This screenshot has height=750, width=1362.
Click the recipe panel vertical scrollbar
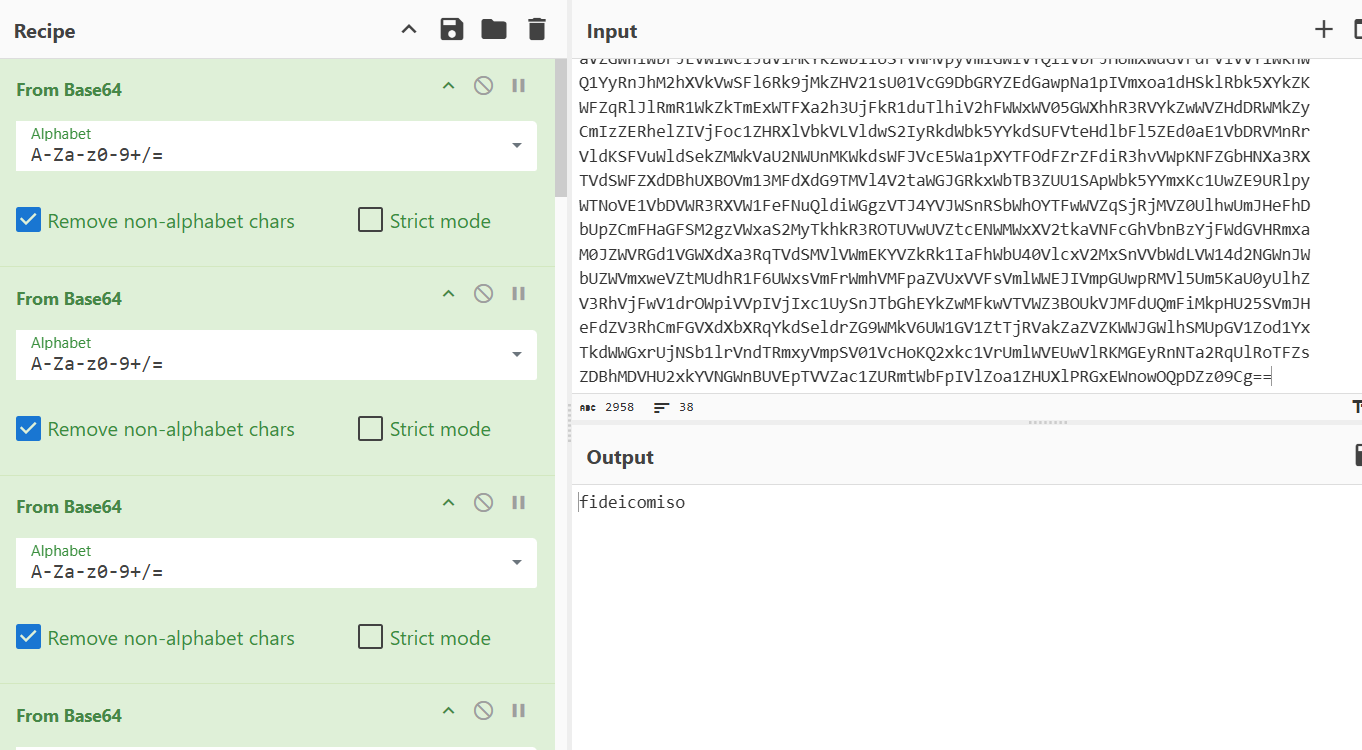point(561,130)
